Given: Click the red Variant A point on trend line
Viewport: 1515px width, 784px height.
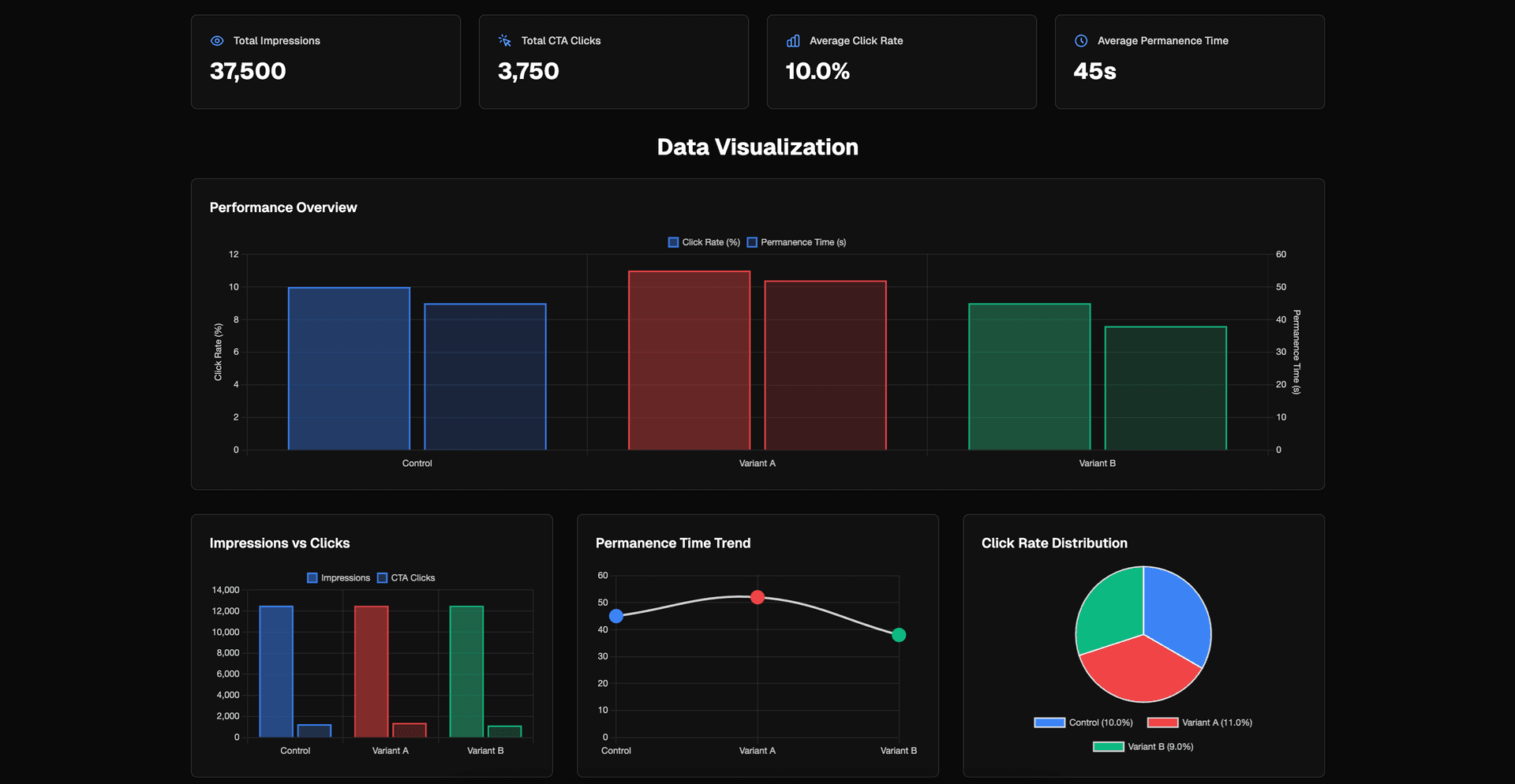Looking at the screenshot, I should pyautogui.click(x=757, y=597).
